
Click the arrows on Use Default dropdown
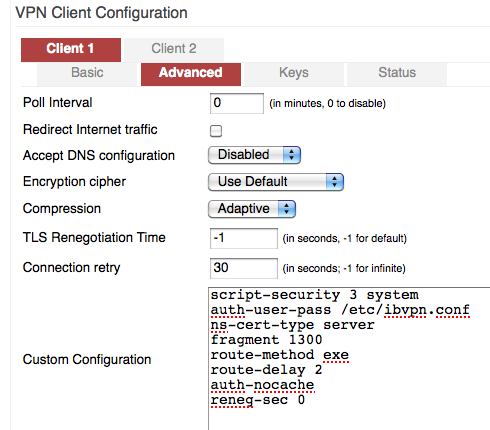point(334,182)
